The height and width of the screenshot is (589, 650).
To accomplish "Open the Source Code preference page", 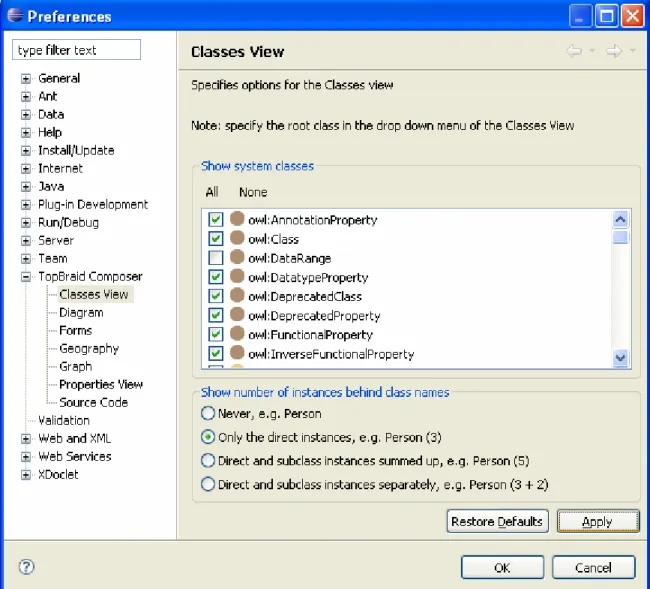I will click(93, 402).
